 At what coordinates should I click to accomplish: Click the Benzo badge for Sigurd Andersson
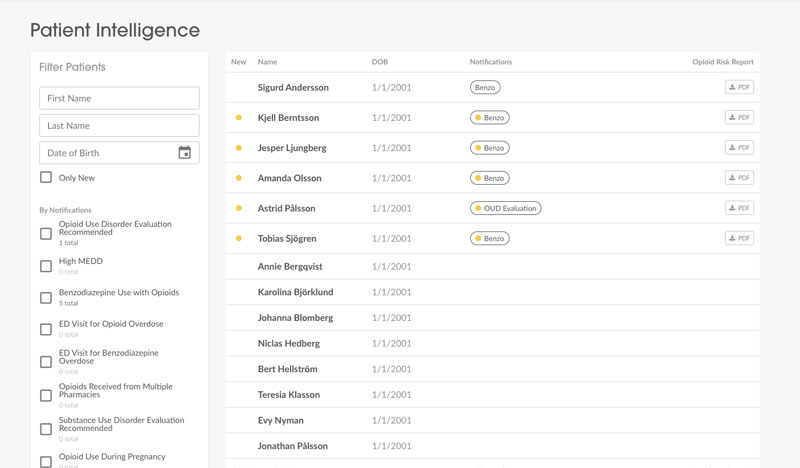tap(485, 88)
